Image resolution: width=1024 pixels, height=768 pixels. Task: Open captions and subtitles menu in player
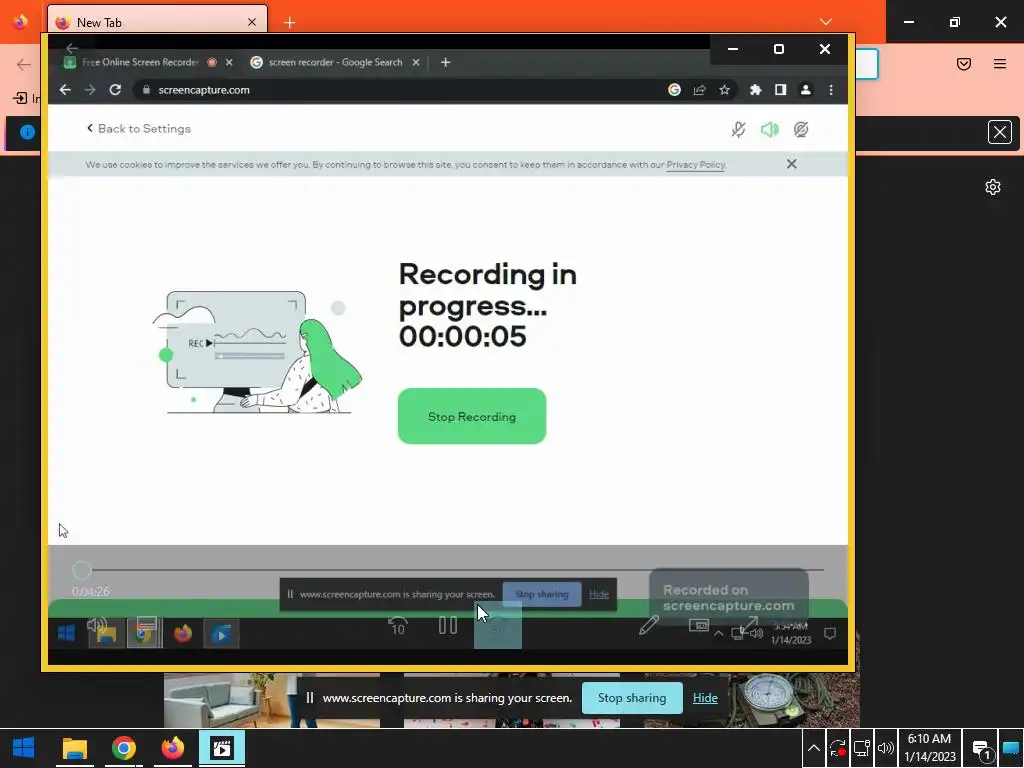(x=147, y=624)
